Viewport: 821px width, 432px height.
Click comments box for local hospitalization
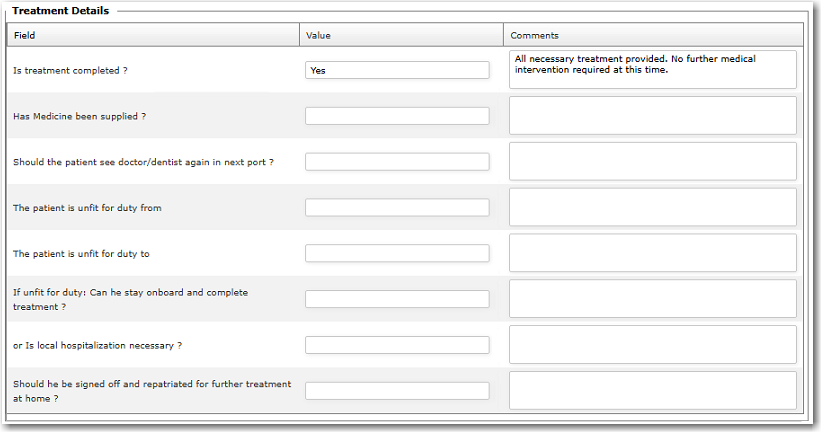652,345
